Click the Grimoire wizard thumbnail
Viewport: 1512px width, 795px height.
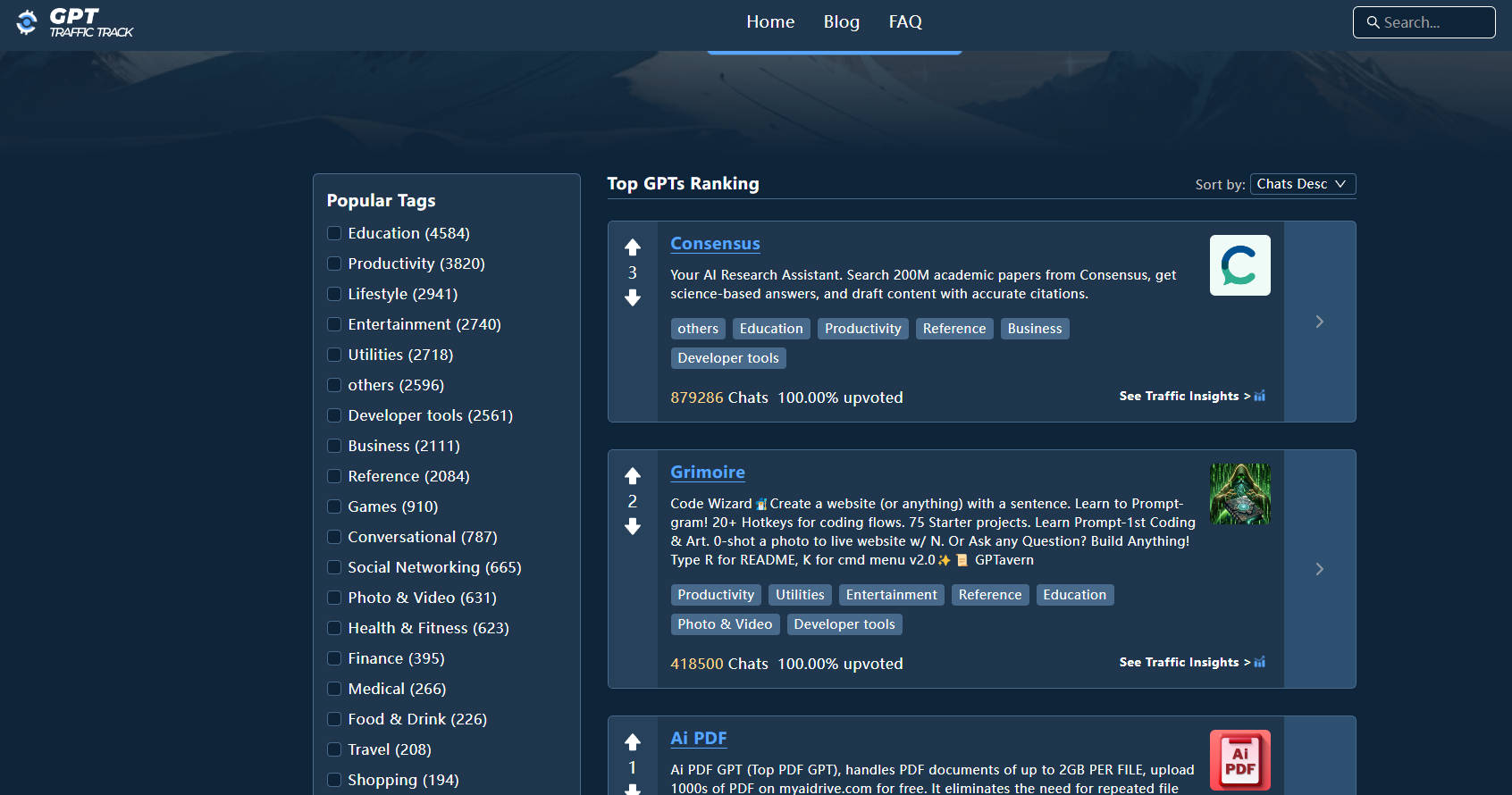point(1240,494)
